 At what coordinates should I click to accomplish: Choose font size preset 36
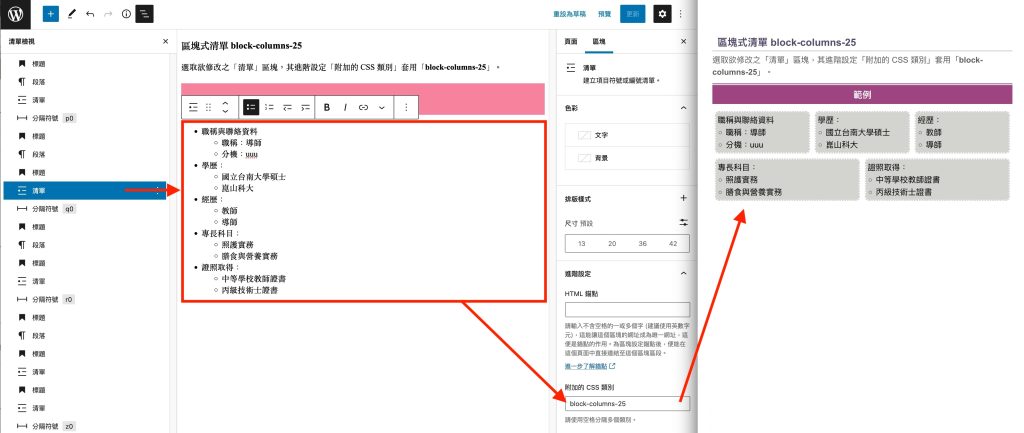[x=642, y=244]
